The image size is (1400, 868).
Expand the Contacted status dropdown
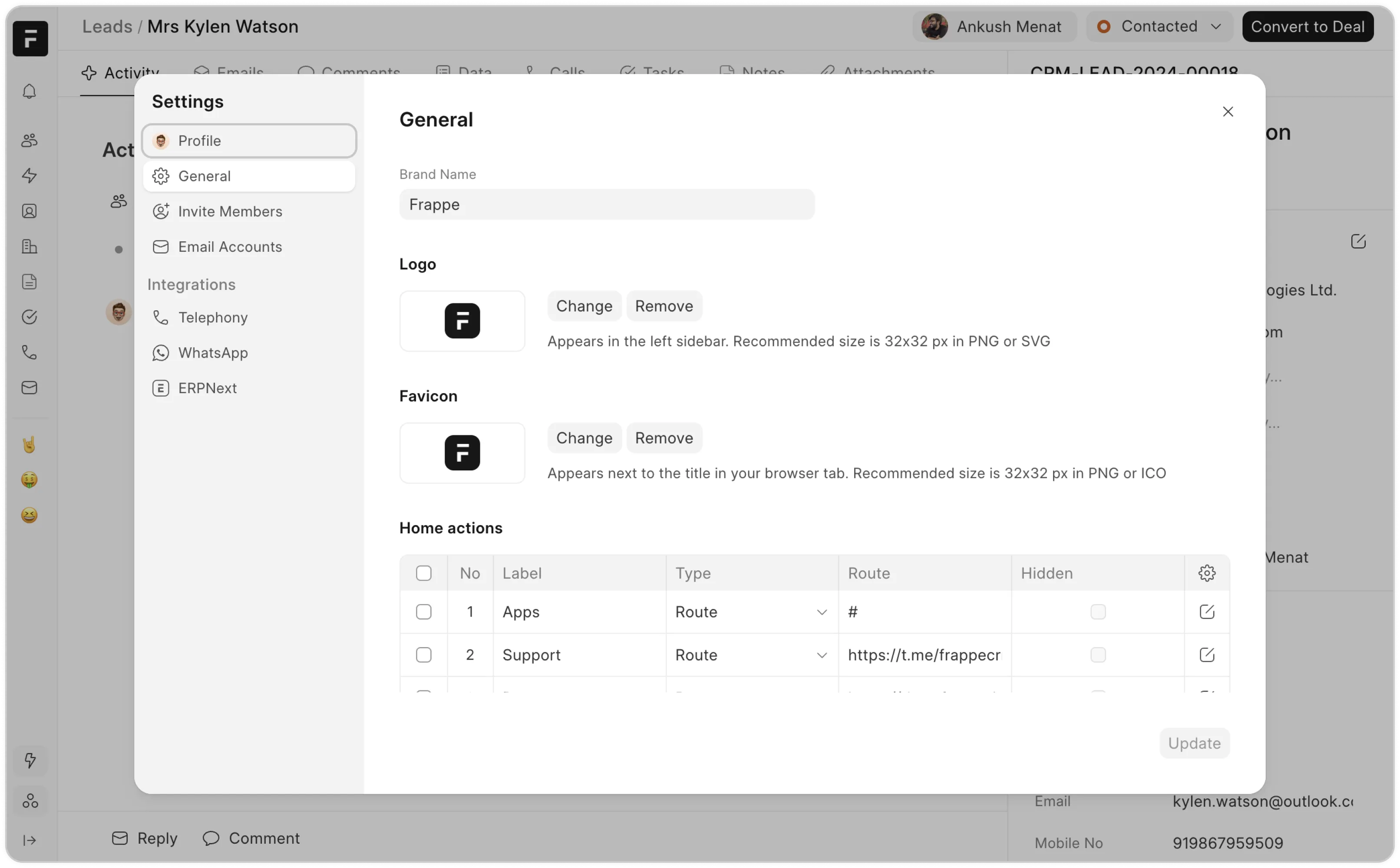pyautogui.click(x=1159, y=26)
